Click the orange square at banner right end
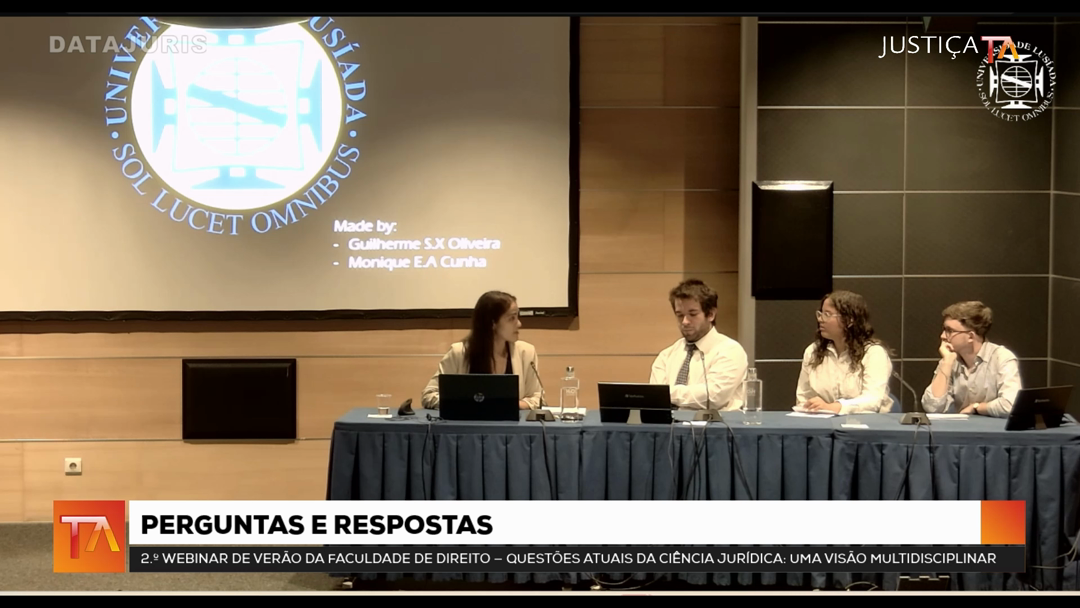Image resolution: width=1080 pixels, height=608 pixels. coord(1003,523)
